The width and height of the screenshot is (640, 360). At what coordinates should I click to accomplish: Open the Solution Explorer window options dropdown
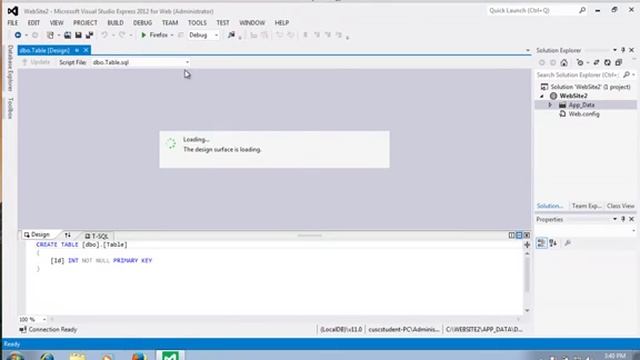click(x=615, y=50)
